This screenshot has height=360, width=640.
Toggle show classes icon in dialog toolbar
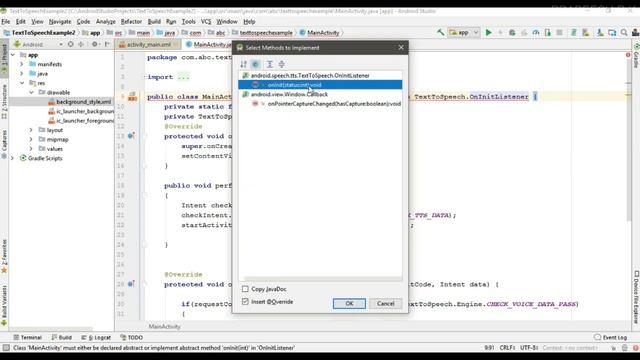pyautogui.click(x=256, y=64)
